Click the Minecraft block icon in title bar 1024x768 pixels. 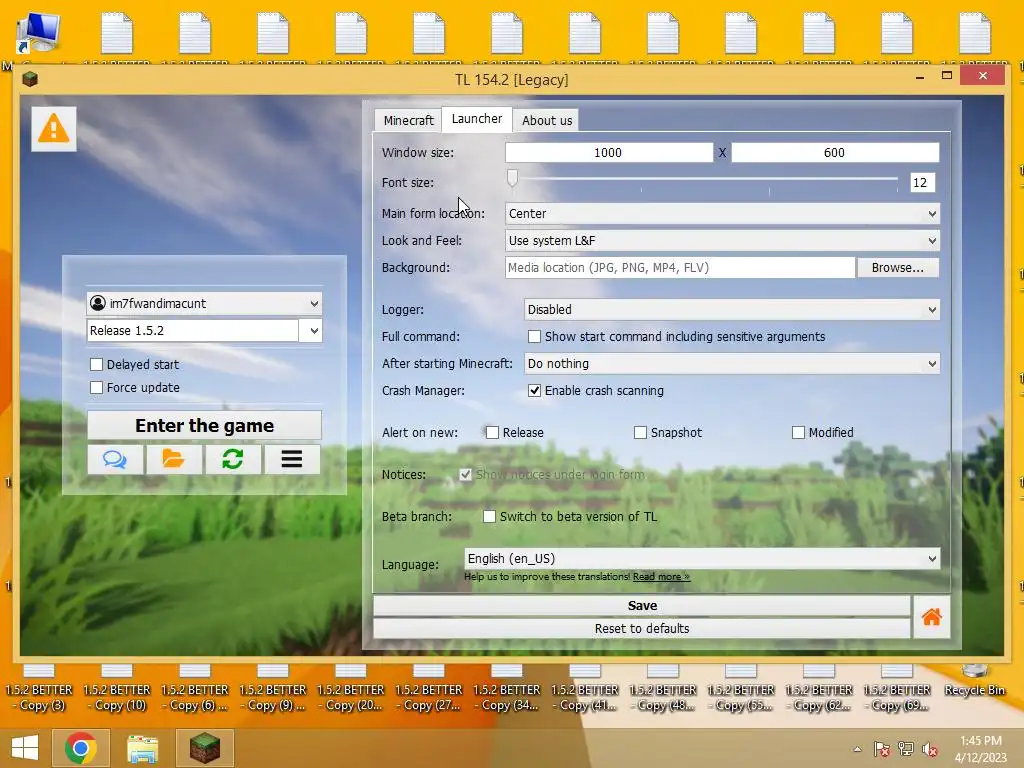point(30,80)
